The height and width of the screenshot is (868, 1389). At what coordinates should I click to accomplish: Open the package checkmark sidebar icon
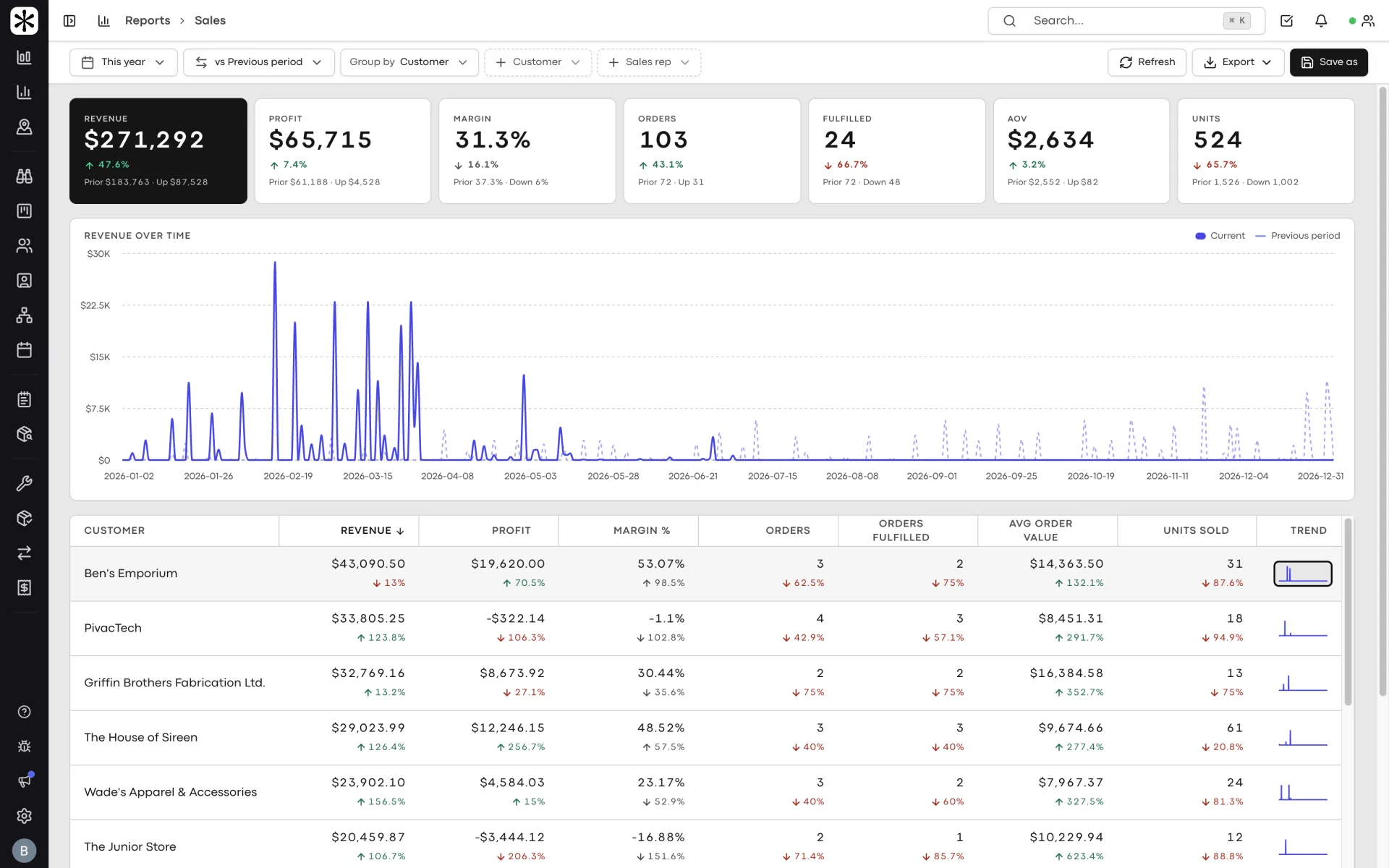click(24, 518)
